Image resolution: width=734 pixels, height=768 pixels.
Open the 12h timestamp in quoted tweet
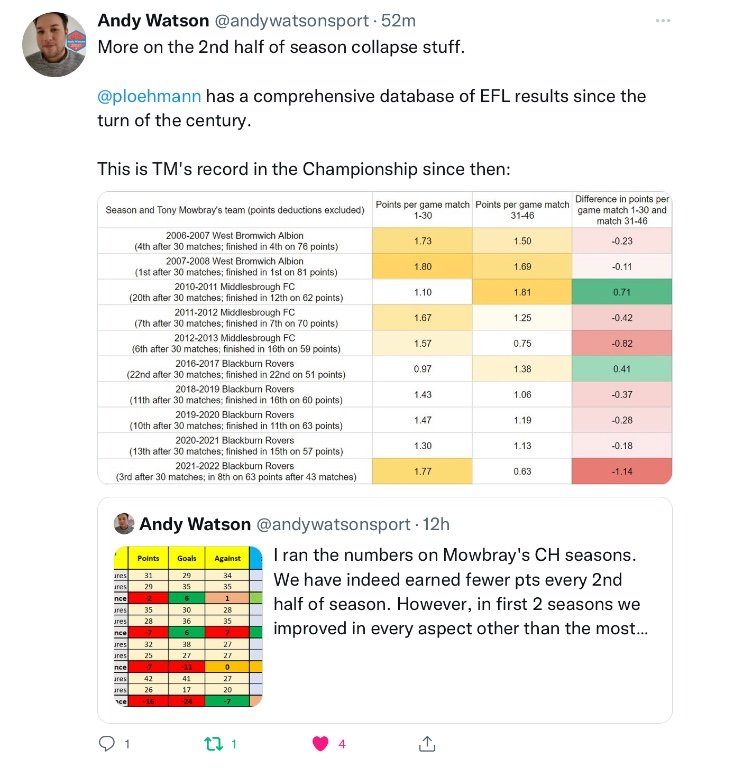(435, 524)
